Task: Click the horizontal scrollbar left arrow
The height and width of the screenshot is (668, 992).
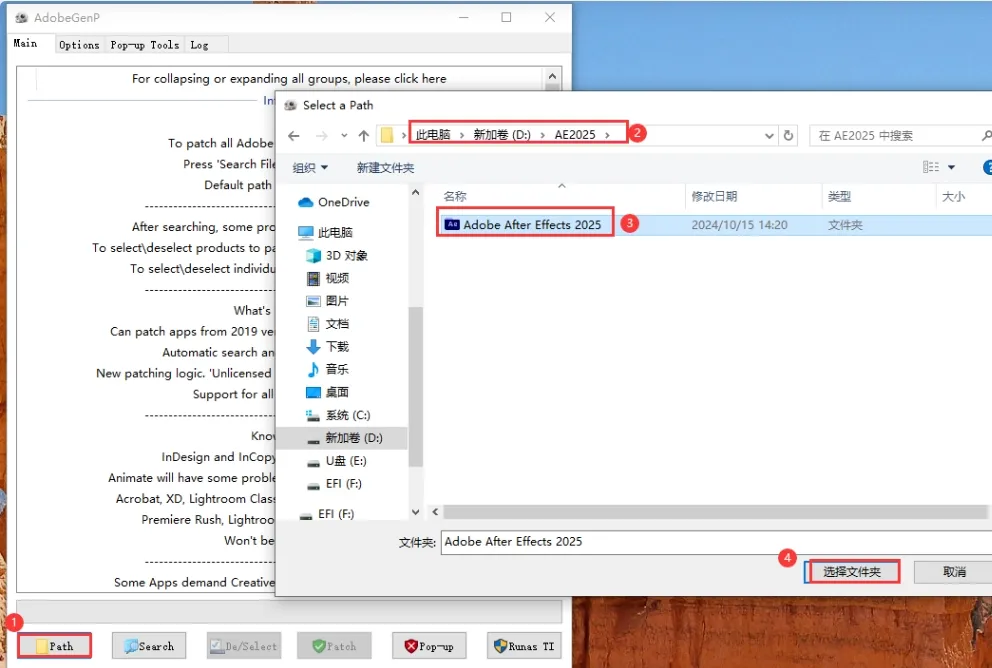Action: tap(435, 511)
